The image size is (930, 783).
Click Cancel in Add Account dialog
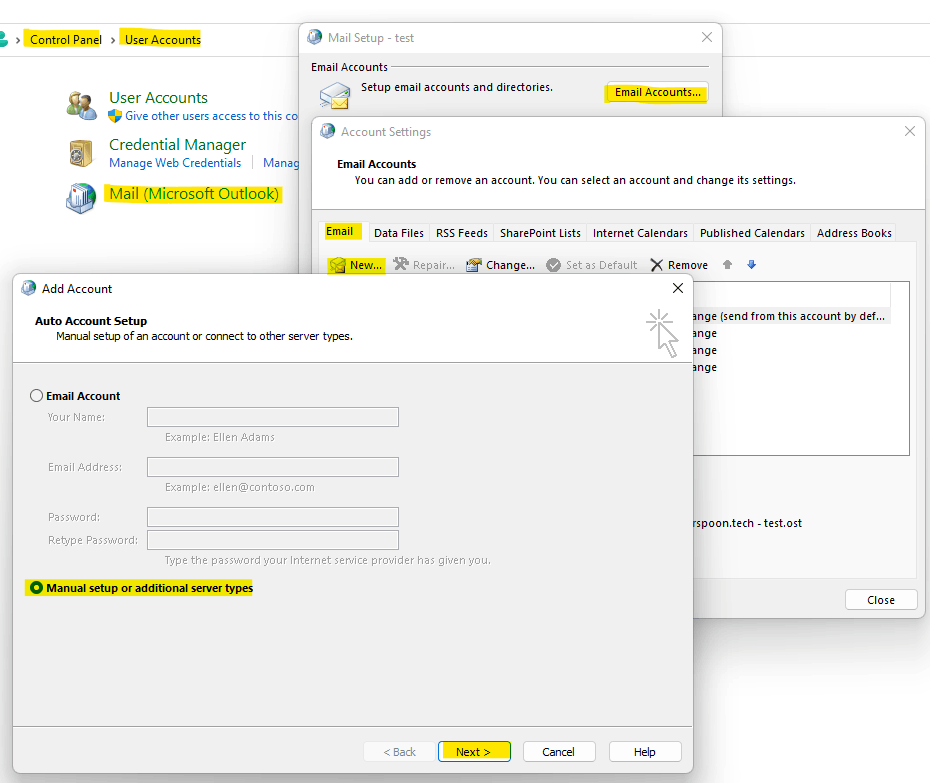[559, 752]
